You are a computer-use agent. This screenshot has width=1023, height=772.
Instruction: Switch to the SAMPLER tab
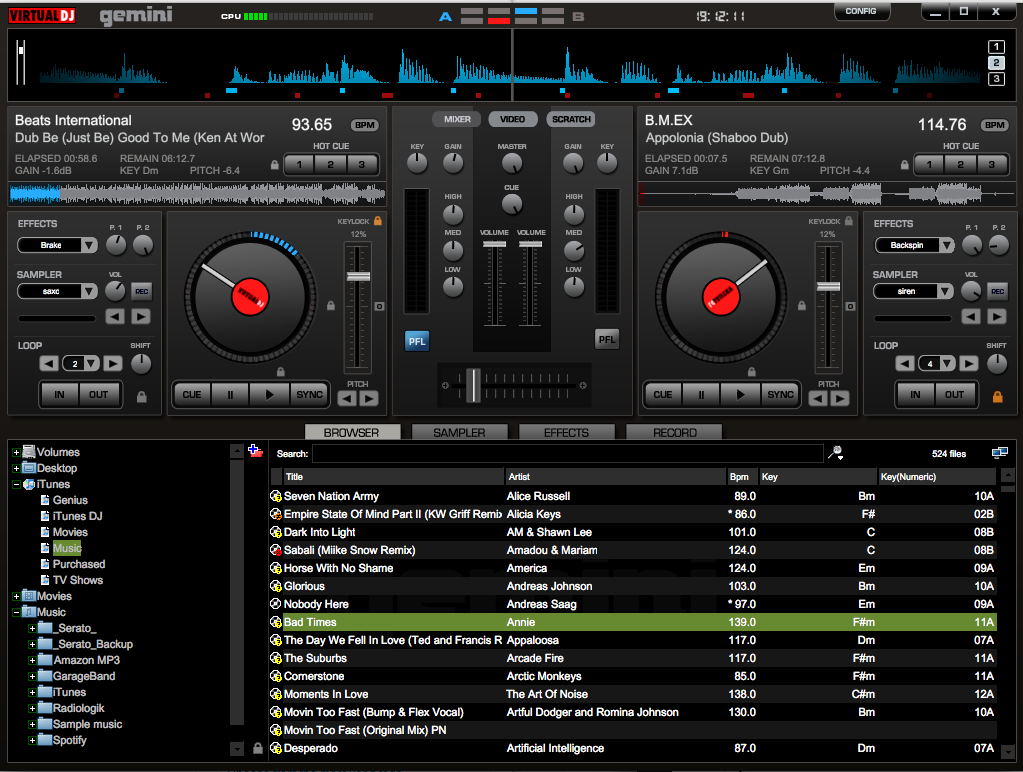click(x=459, y=433)
